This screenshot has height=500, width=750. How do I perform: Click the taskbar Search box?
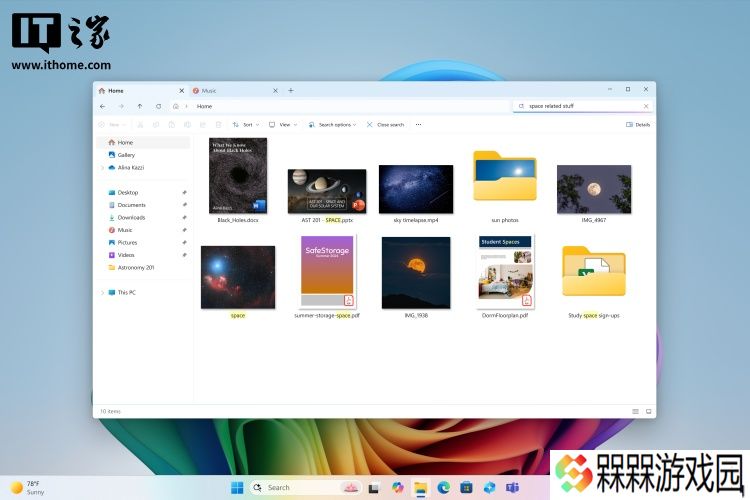point(306,488)
